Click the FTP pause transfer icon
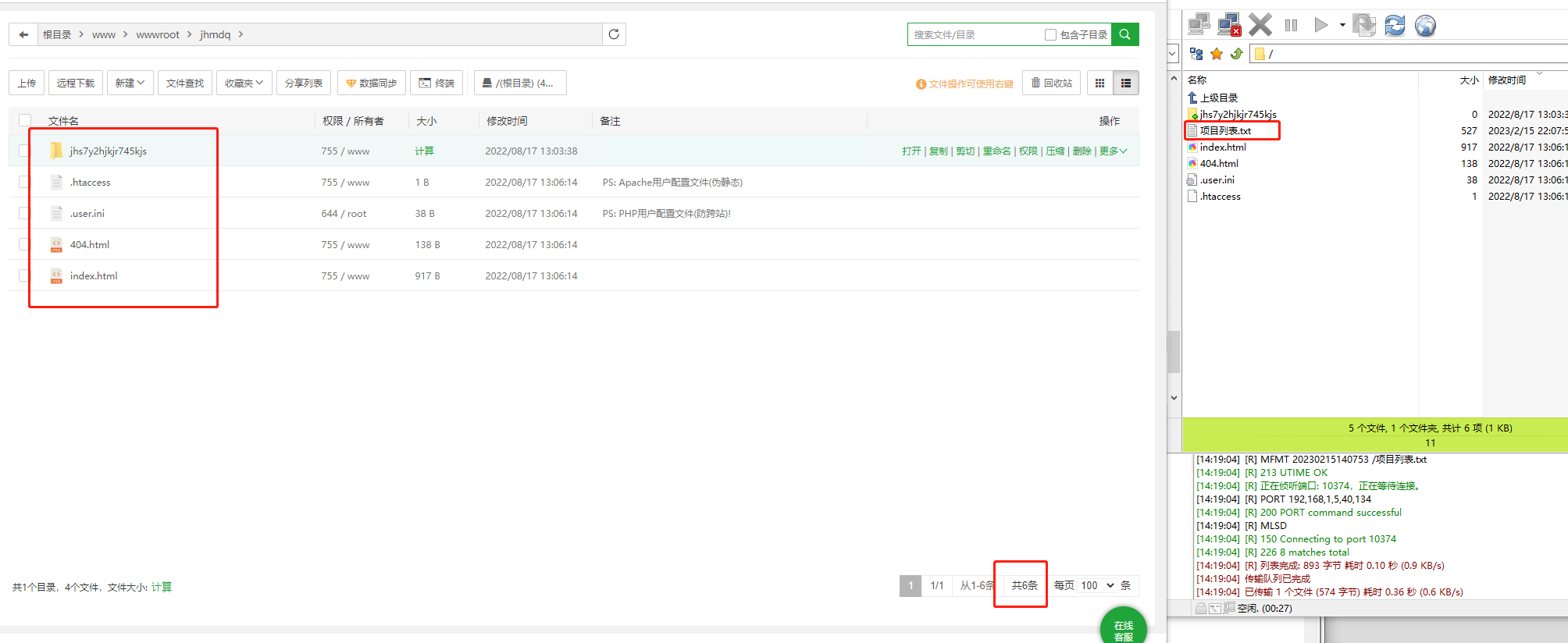 1291,25
